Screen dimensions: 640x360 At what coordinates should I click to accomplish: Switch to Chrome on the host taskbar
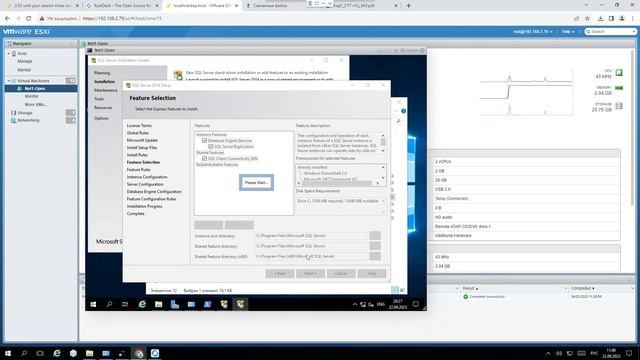139,353
